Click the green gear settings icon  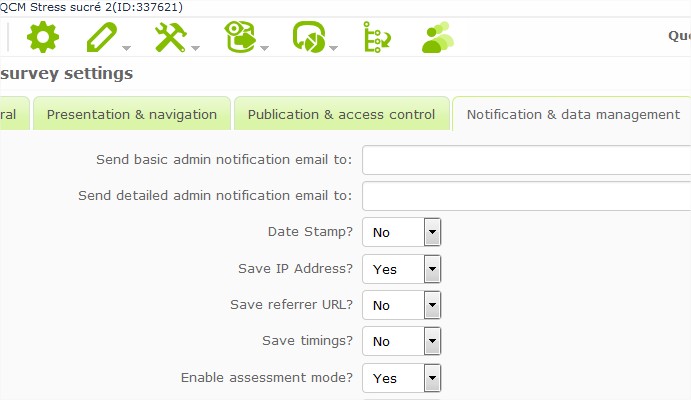pyautogui.click(x=43, y=38)
